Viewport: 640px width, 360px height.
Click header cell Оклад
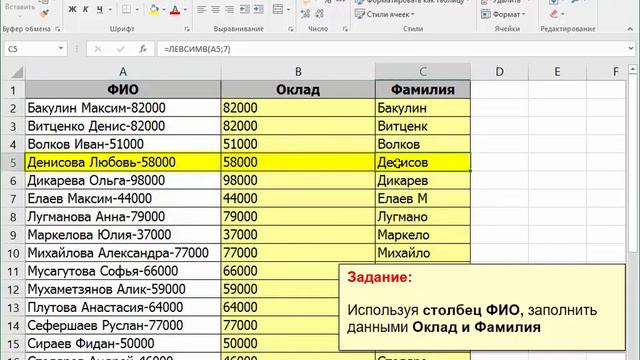(298, 89)
